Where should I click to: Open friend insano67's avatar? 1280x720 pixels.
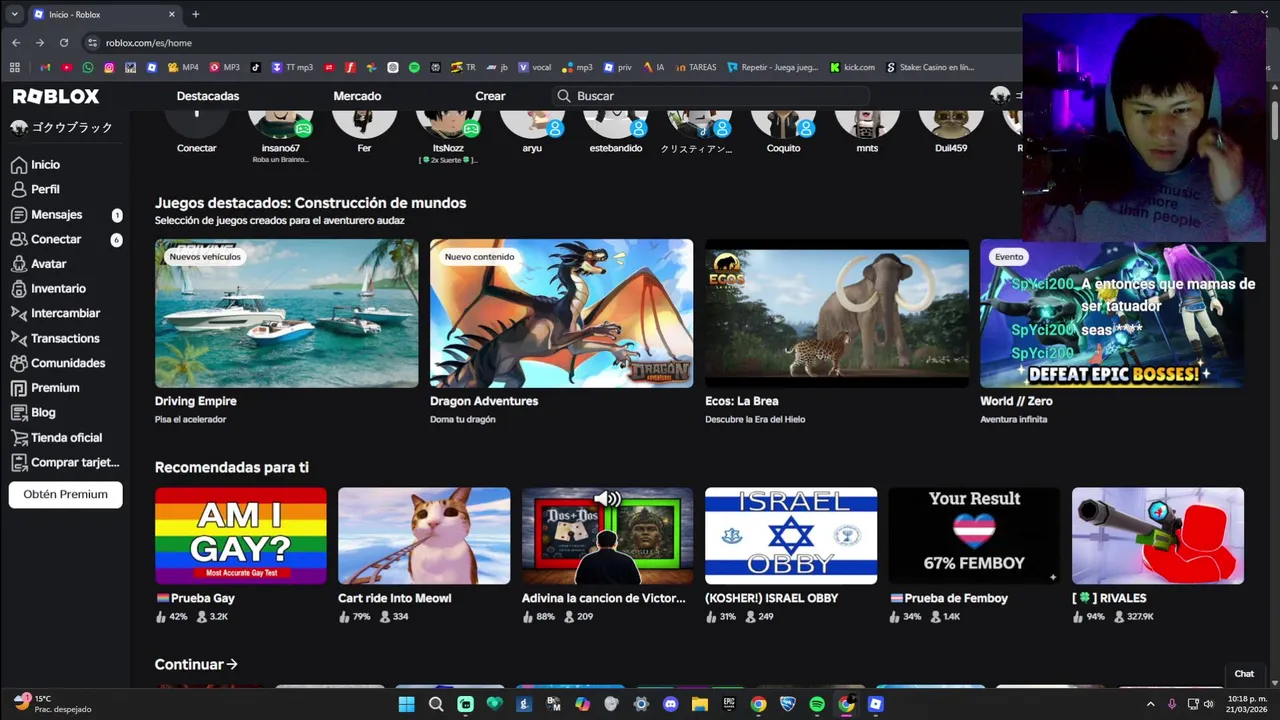tap(281, 124)
